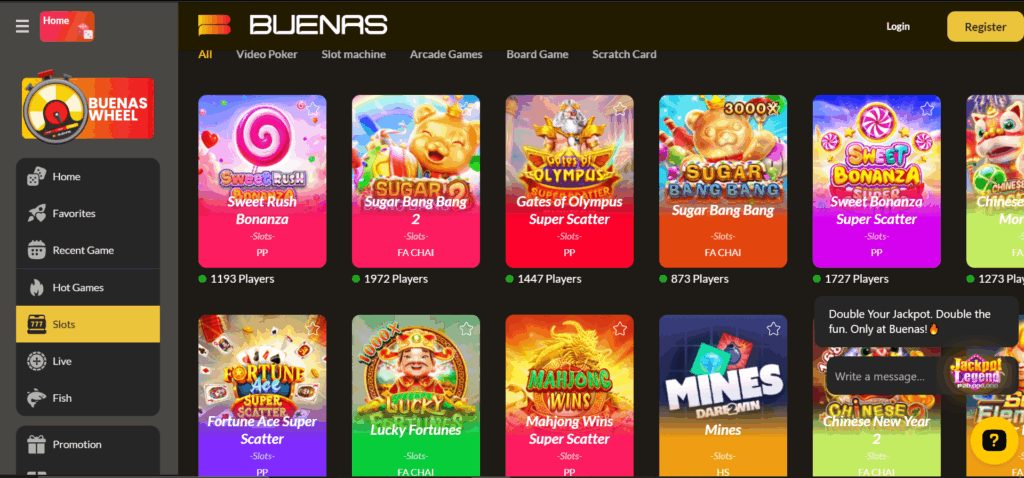Open the Gates of Olympus Super Scatter game

569,182
